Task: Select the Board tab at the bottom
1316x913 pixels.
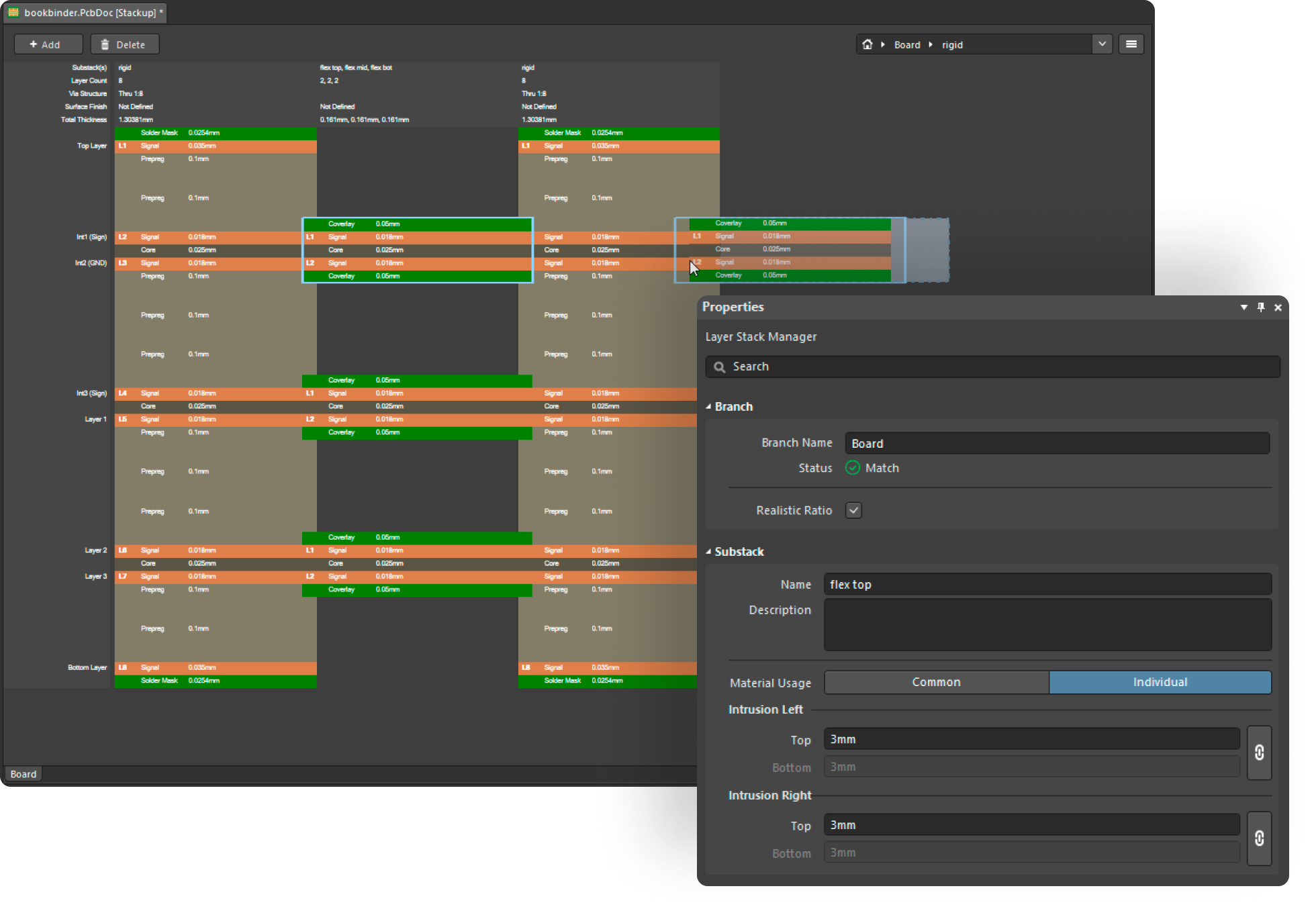Action: [x=23, y=773]
